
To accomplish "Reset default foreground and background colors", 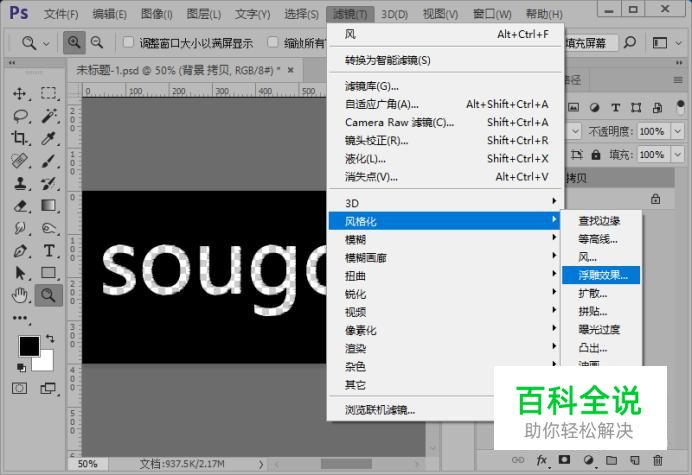I will [21, 367].
